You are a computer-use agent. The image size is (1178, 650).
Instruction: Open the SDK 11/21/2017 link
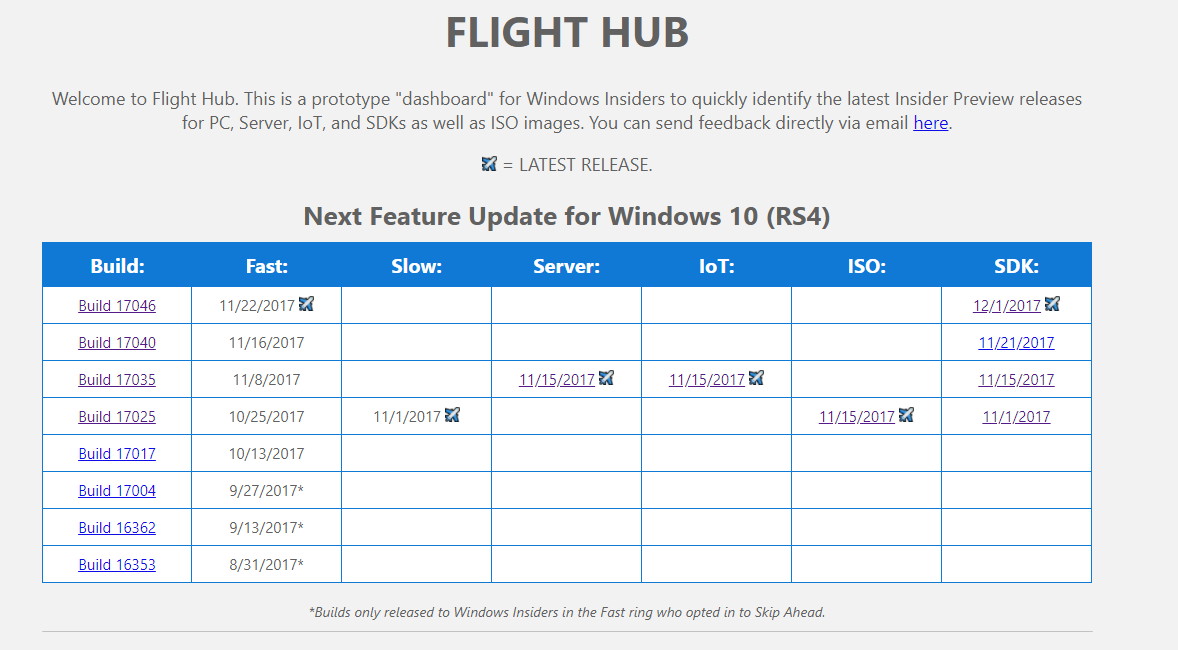click(1016, 343)
